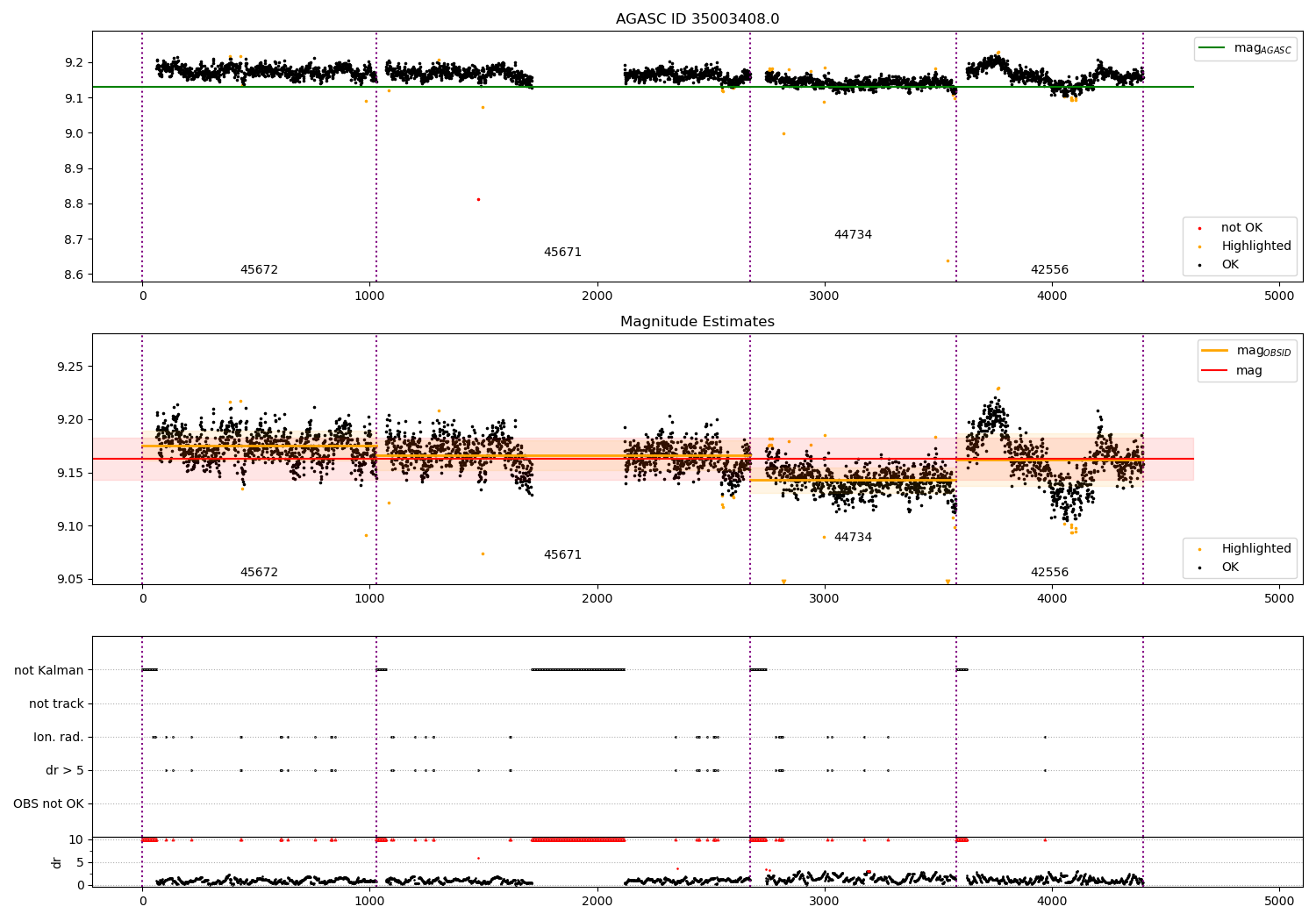Image resolution: width=1316 pixels, height=921 pixels.
Task: Click the 9.25 y-axis tick label
Action: click(x=71, y=367)
